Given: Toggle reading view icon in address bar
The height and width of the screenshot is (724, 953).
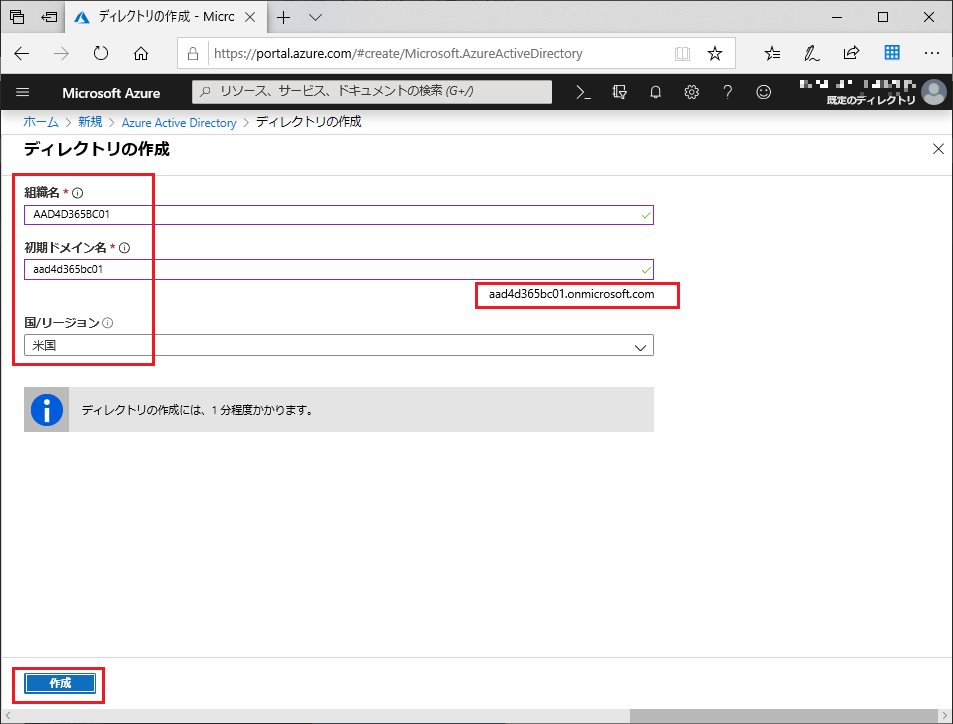Looking at the screenshot, I should [x=683, y=53].
